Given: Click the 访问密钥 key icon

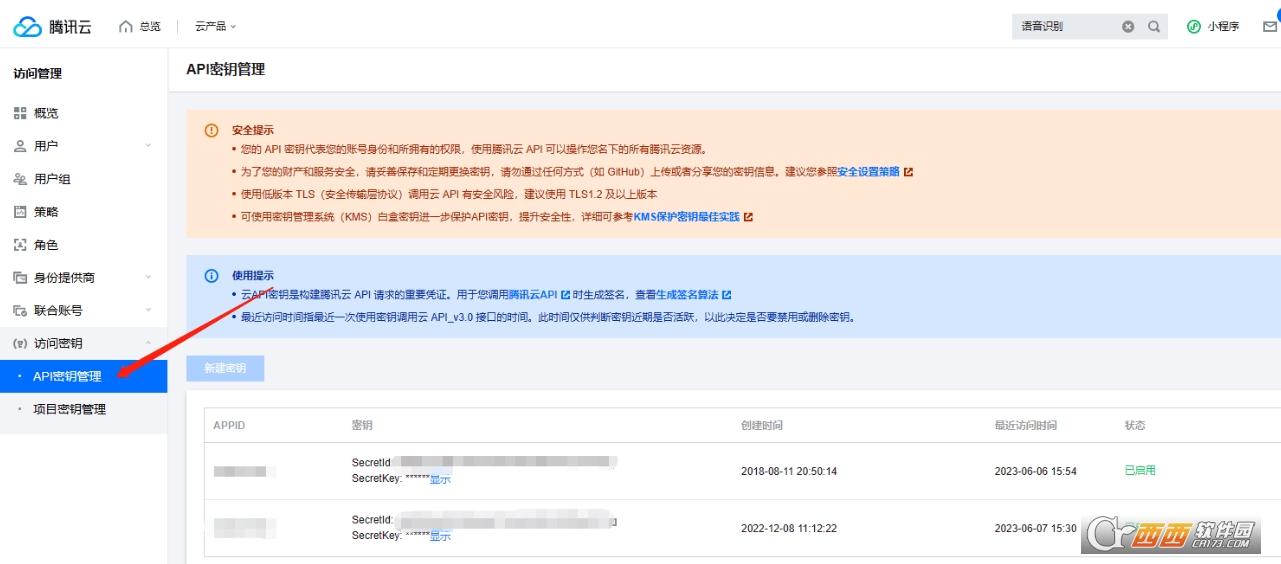Looking at the screenshot, I should click(x=20, y=343).
